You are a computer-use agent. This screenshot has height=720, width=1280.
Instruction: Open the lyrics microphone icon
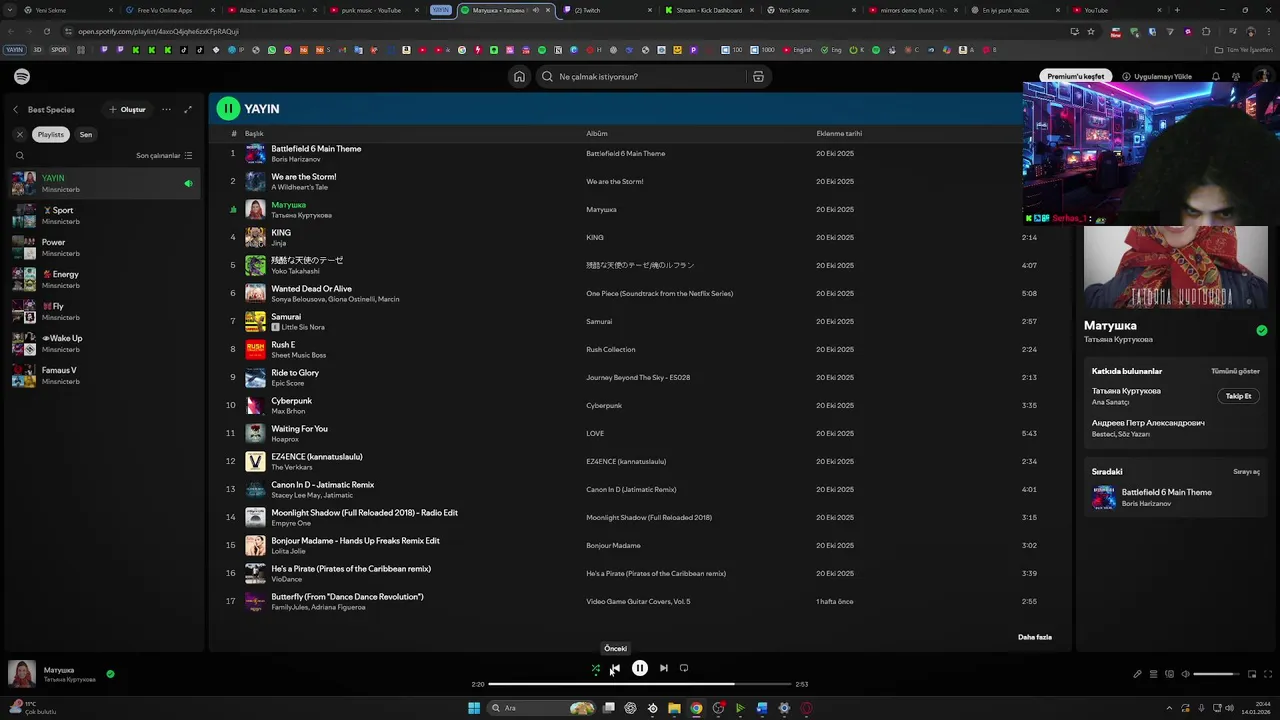(x=1137, y=674)
